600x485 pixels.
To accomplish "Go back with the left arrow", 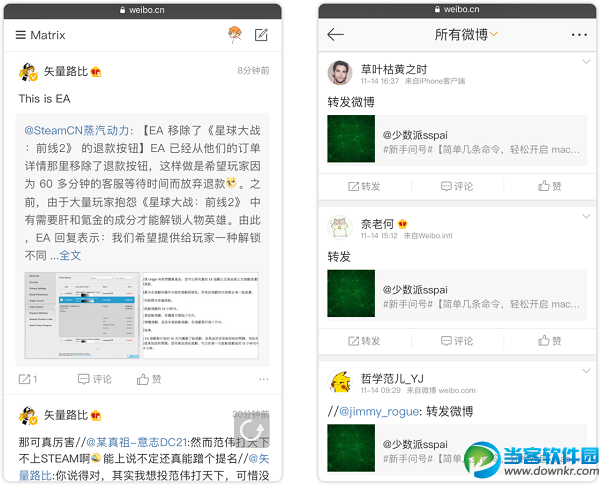I will pyautogui.click(x=336, y=34).
